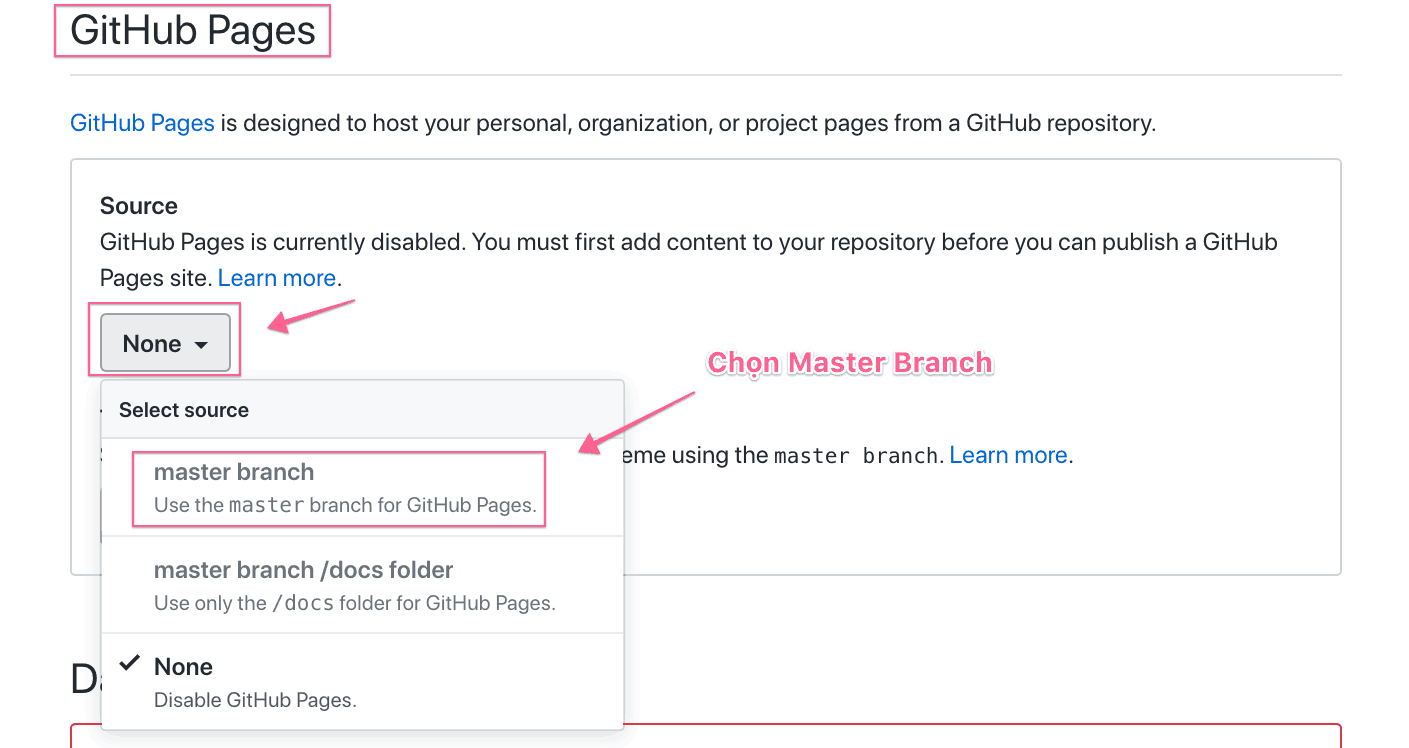This screenshot has width=1409, height=748.
Task: Choose "master branch /docs folder" option
Action: click(x=362, y=585)
